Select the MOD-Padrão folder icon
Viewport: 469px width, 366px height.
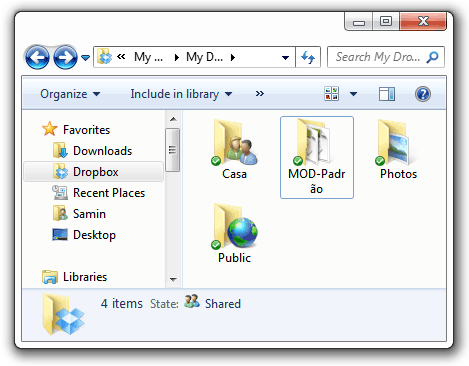[313, 142]
